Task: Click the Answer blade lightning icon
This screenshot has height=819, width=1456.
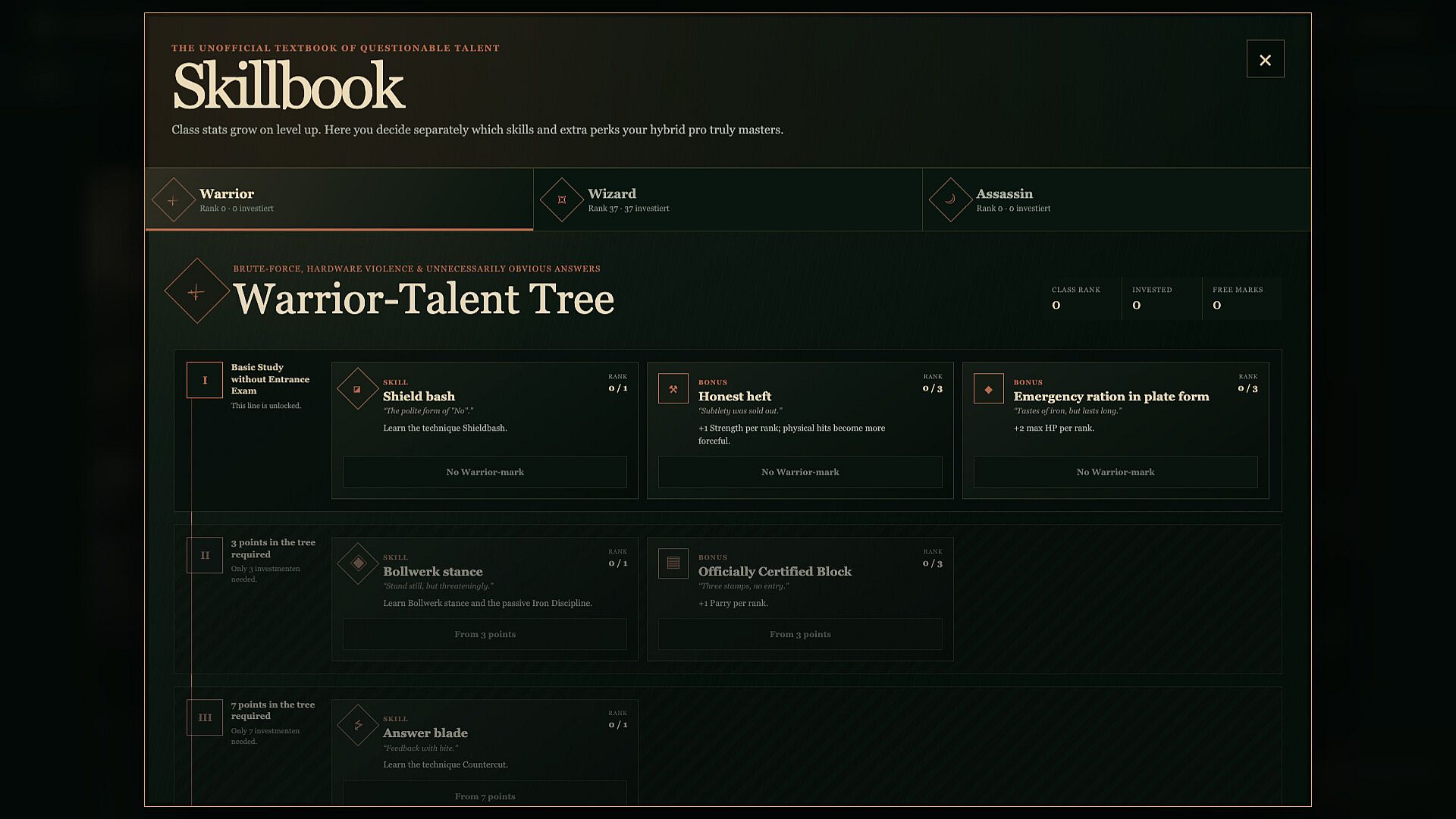Action: tap(357, 725)
